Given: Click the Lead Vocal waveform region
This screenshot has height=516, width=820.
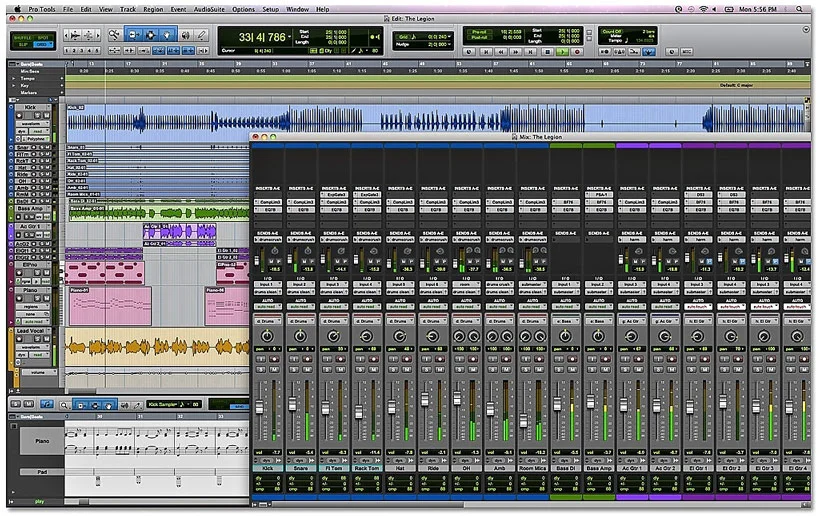Looking at the screenshot, I should coord(157,347).
